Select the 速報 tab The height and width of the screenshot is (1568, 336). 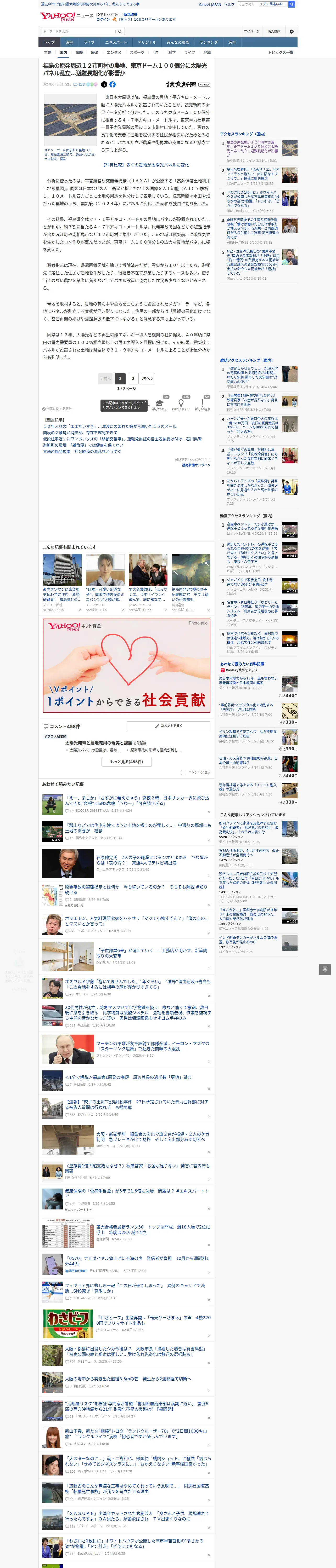(69, 43)
